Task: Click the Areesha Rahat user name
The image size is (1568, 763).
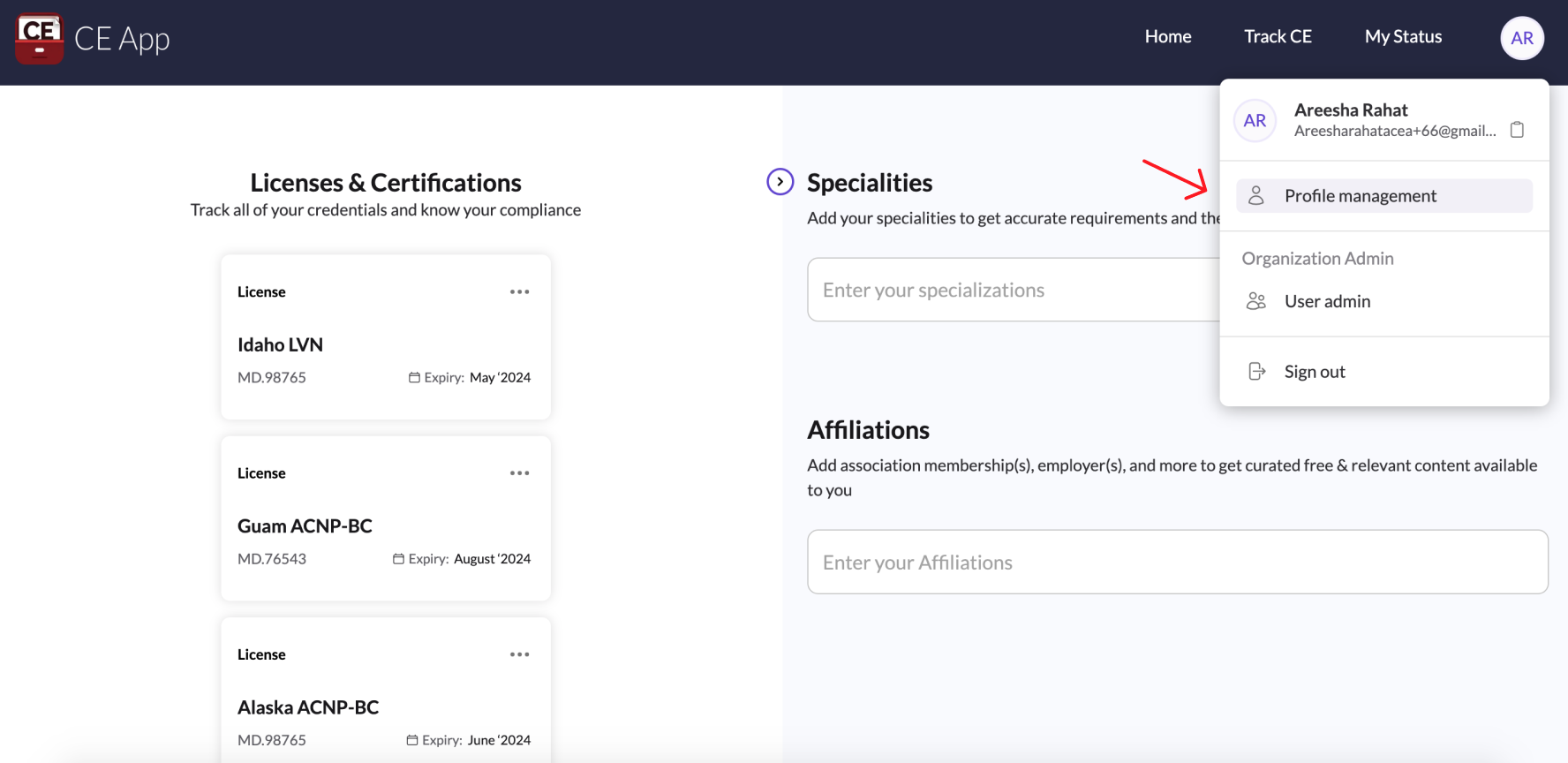Action: click(x=1351, y=110)
